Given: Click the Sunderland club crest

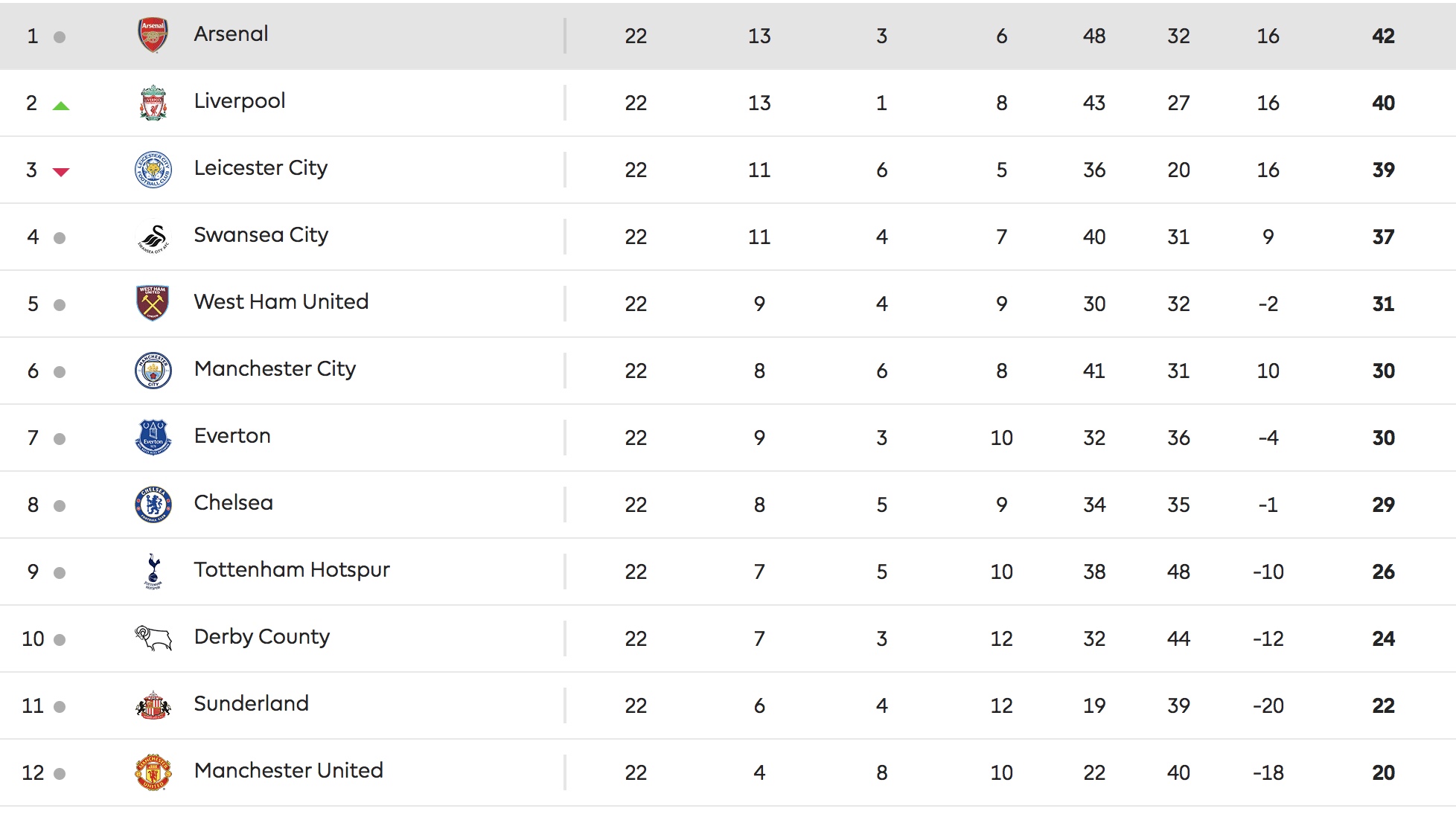Looking at the screenshot, I should (x=153, y=705).
